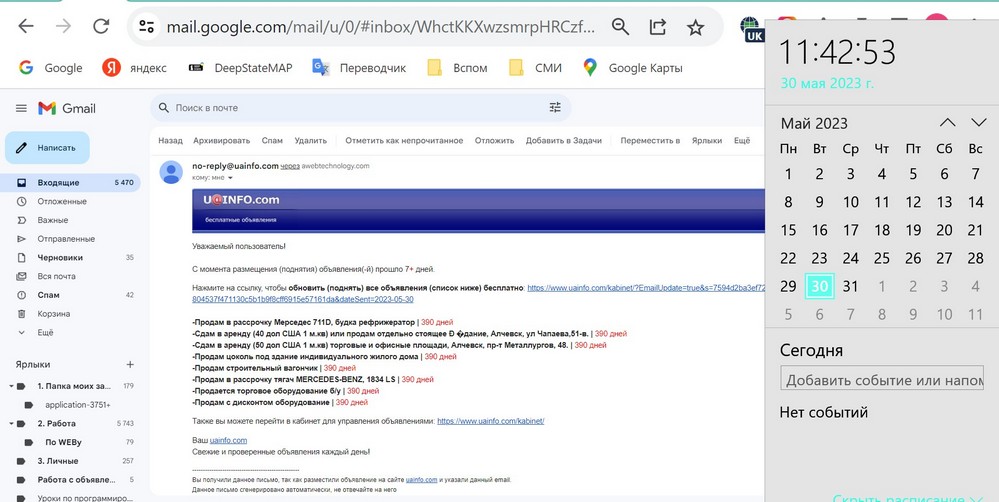Screen dimensions: 999x502
Task: Open the Google Карты bookmark
Action: pos(633,68)
